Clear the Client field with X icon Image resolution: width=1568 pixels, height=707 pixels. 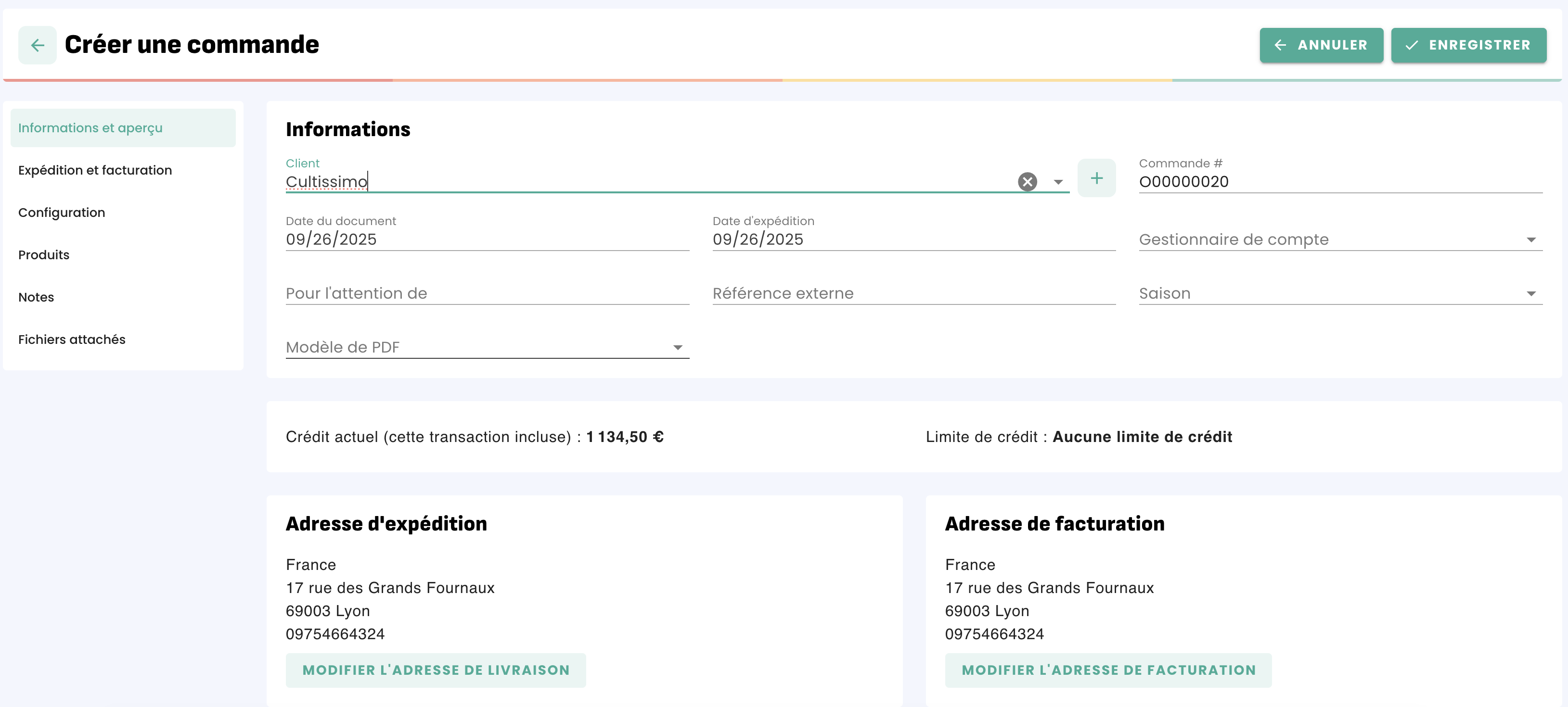(1027, 181)
